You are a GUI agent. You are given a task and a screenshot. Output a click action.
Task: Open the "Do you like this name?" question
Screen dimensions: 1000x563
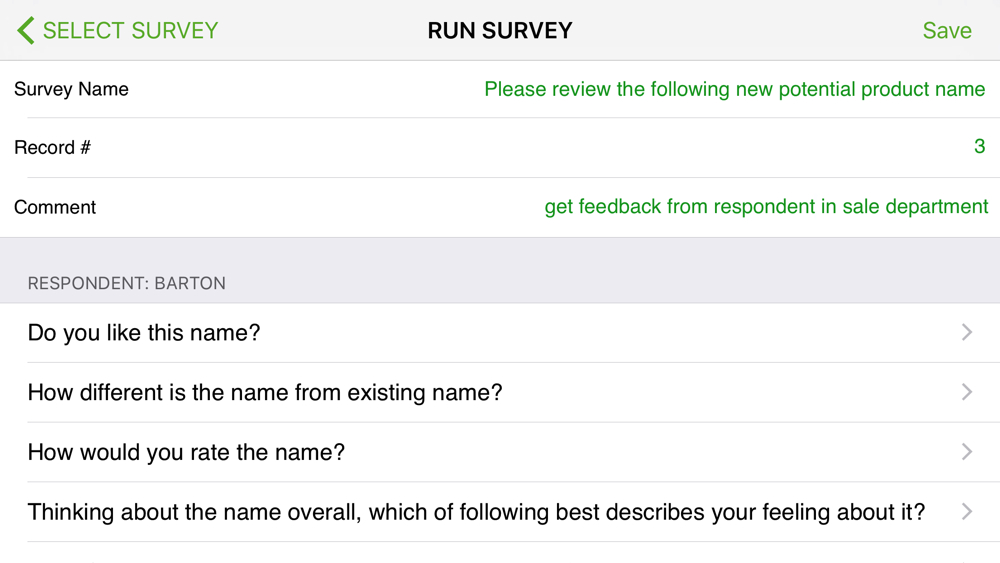click(500, 333)
